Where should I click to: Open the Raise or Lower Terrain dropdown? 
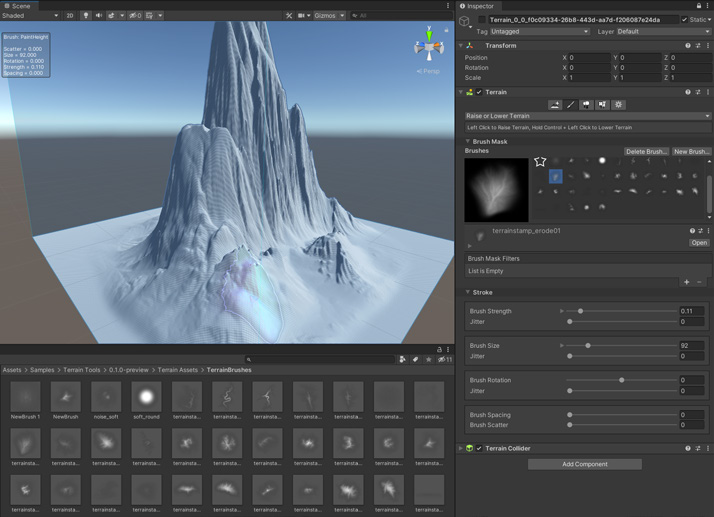pyautogui.click(x=587, y=116)
